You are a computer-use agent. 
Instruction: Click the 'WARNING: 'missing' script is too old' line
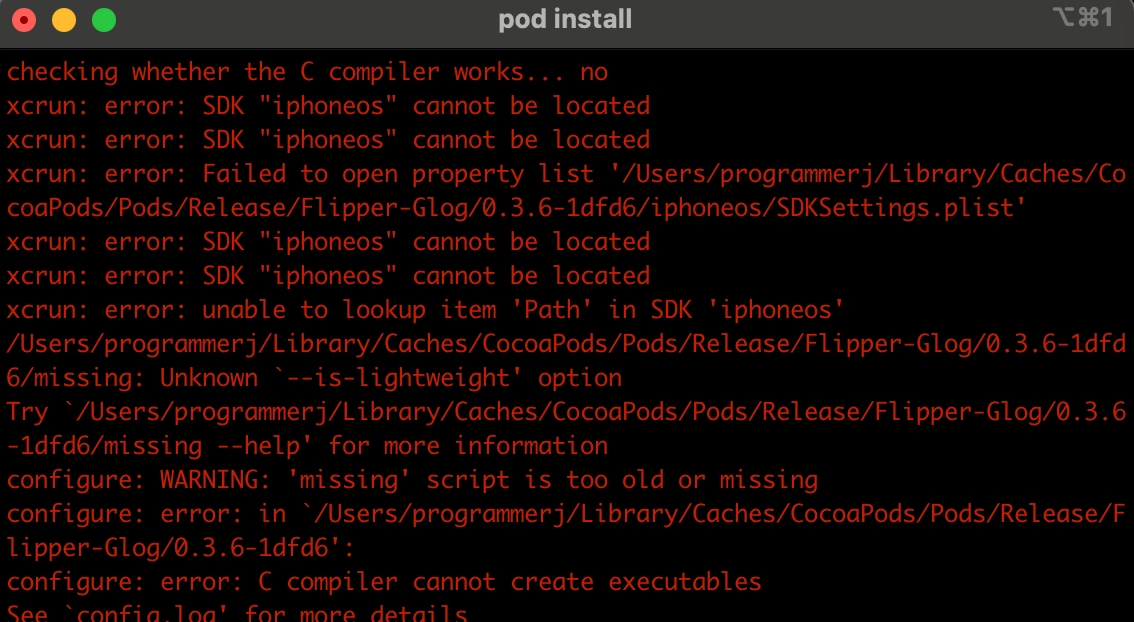[489, 480]
